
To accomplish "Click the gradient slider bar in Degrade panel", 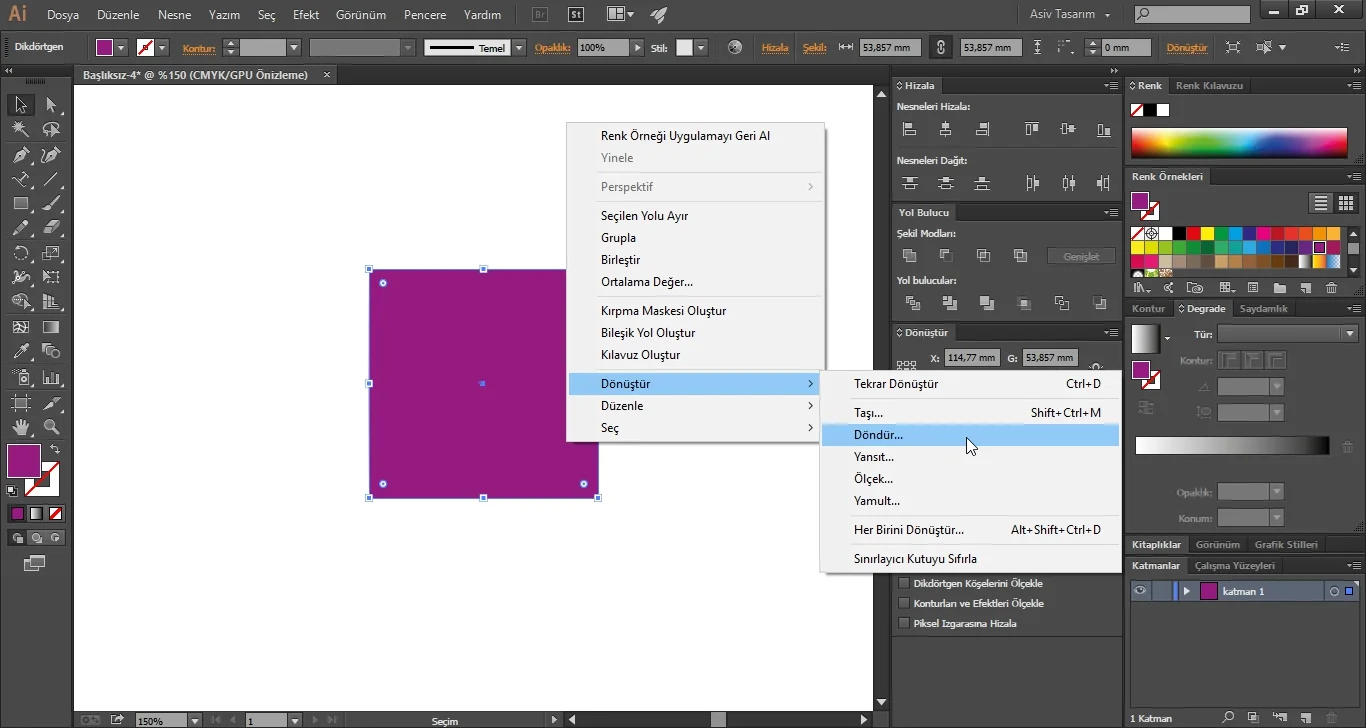I will 1232,446.
